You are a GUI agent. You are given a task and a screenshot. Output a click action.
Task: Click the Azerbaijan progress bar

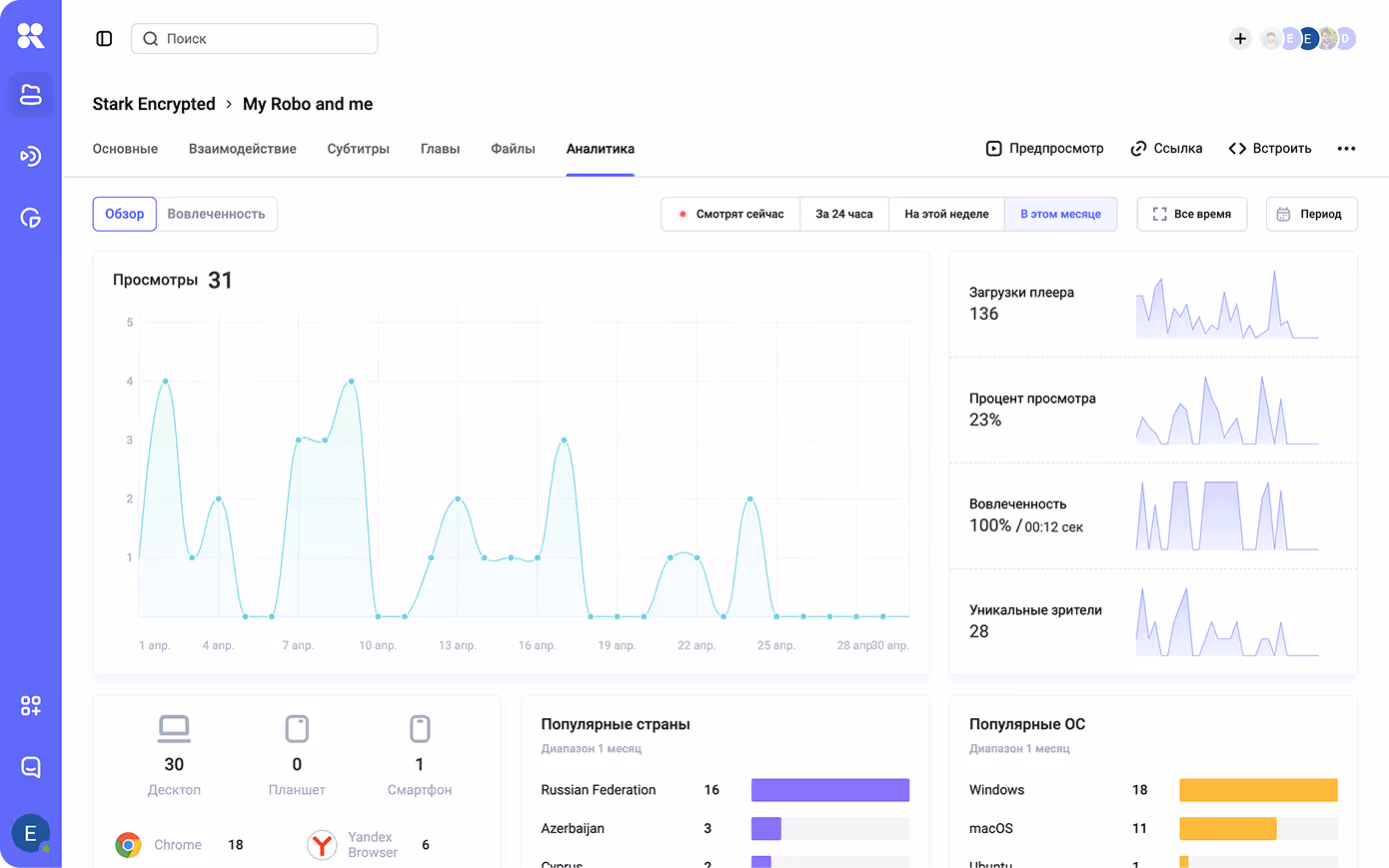tap(830, 829)
